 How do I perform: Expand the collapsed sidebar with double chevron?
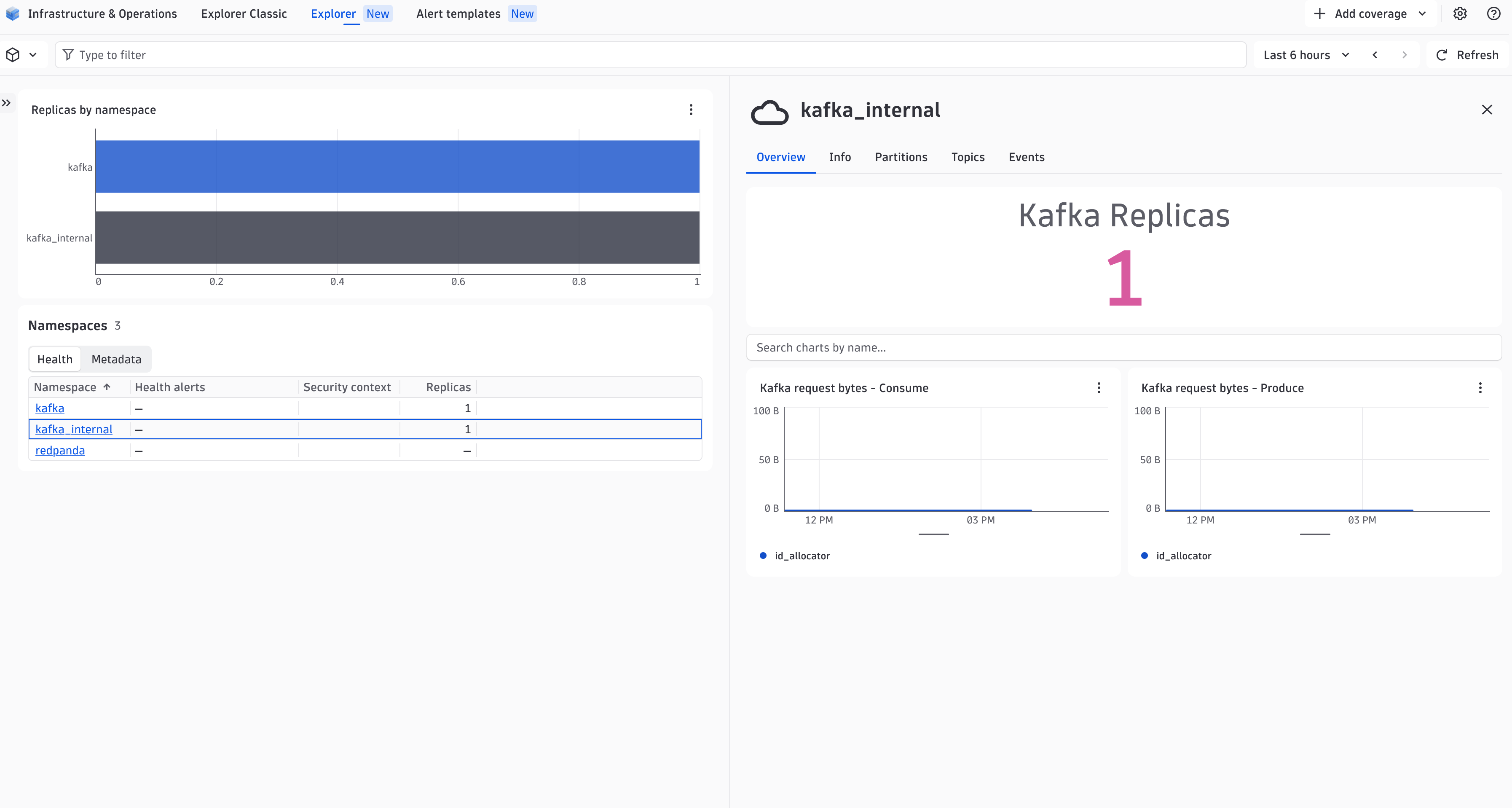click(6, 103)
